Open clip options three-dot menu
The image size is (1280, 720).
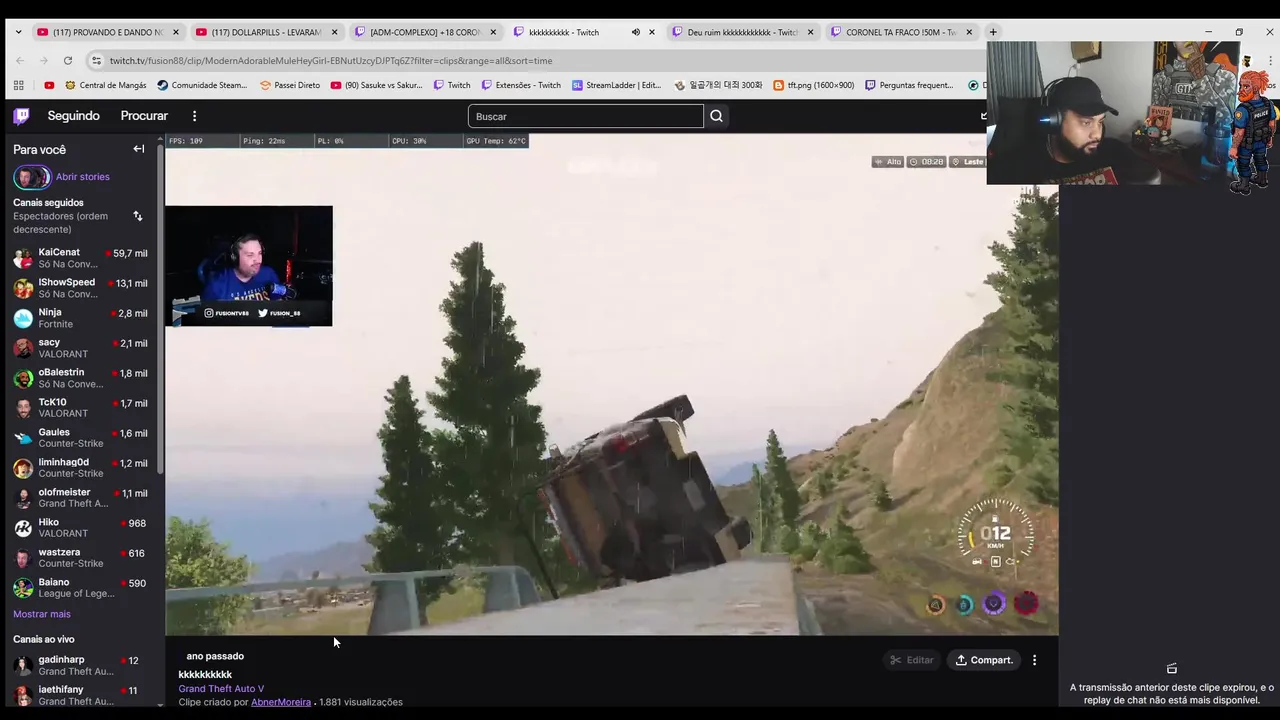coord(1034,660)
